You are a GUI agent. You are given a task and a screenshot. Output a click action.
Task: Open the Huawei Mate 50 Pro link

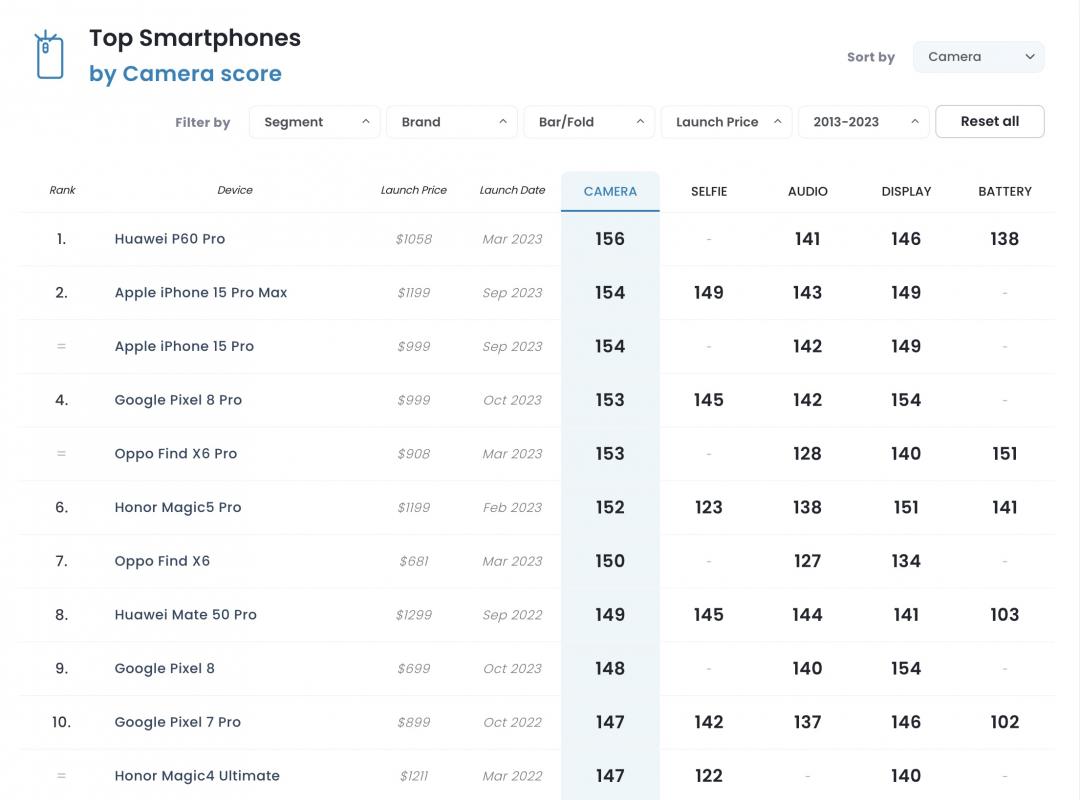[x=185, y=615]
